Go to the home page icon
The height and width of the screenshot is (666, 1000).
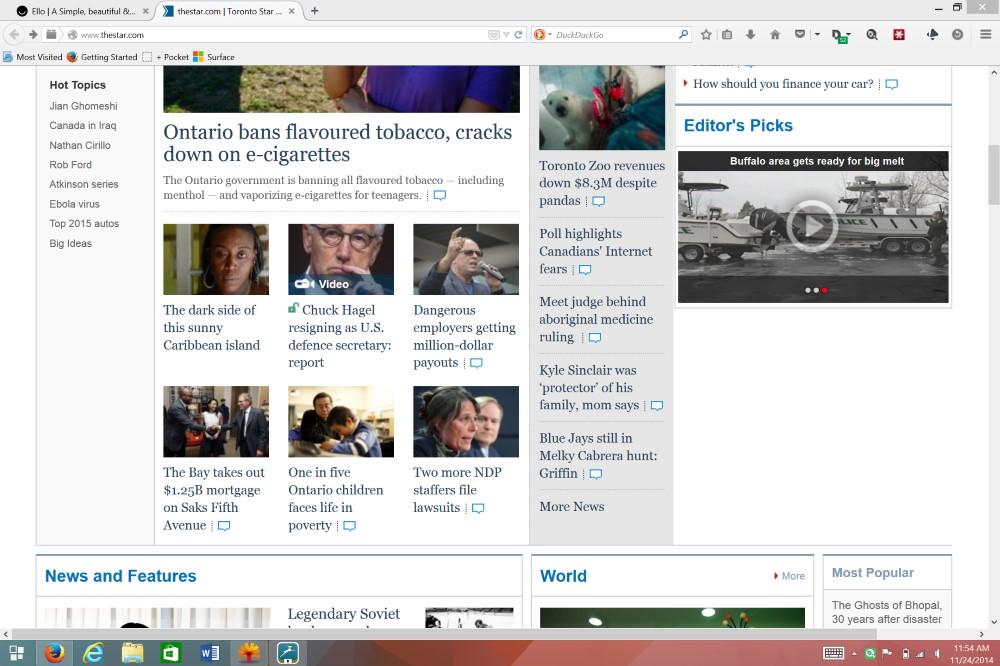(x=775, y=34)
